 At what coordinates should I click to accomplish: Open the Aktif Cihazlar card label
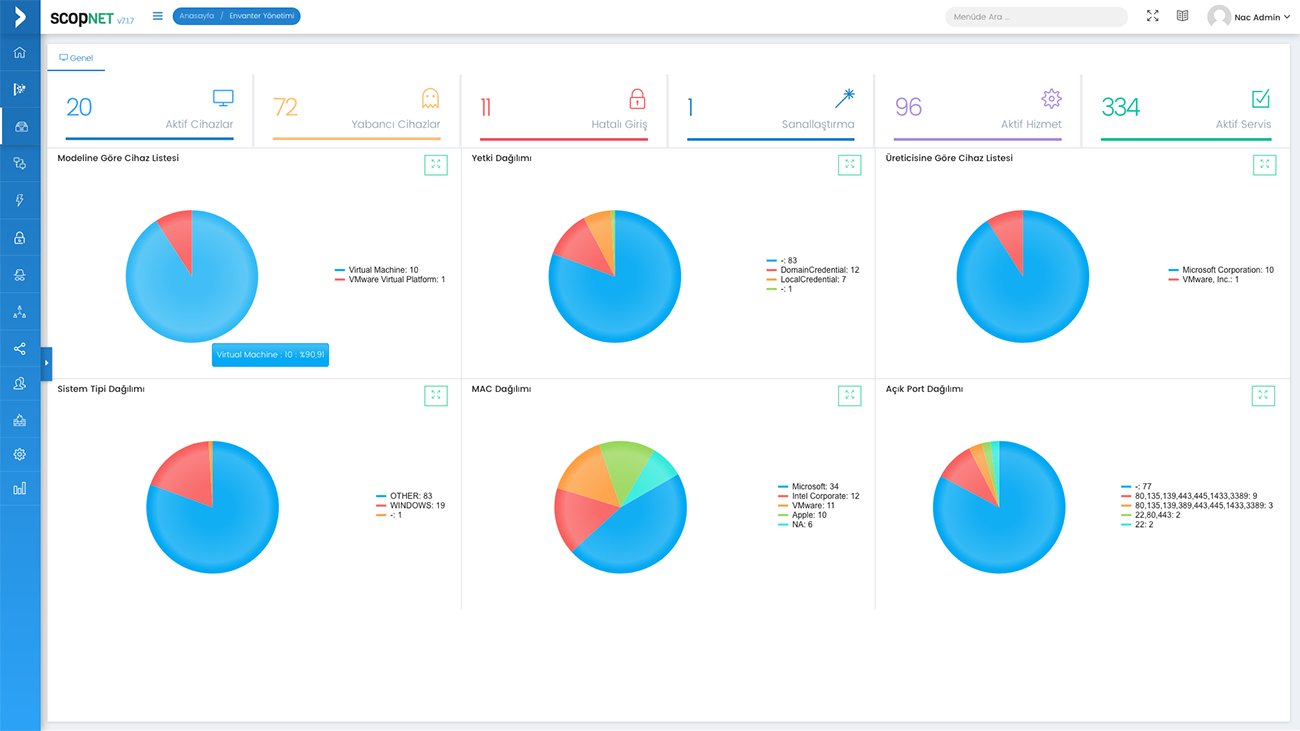199,124
